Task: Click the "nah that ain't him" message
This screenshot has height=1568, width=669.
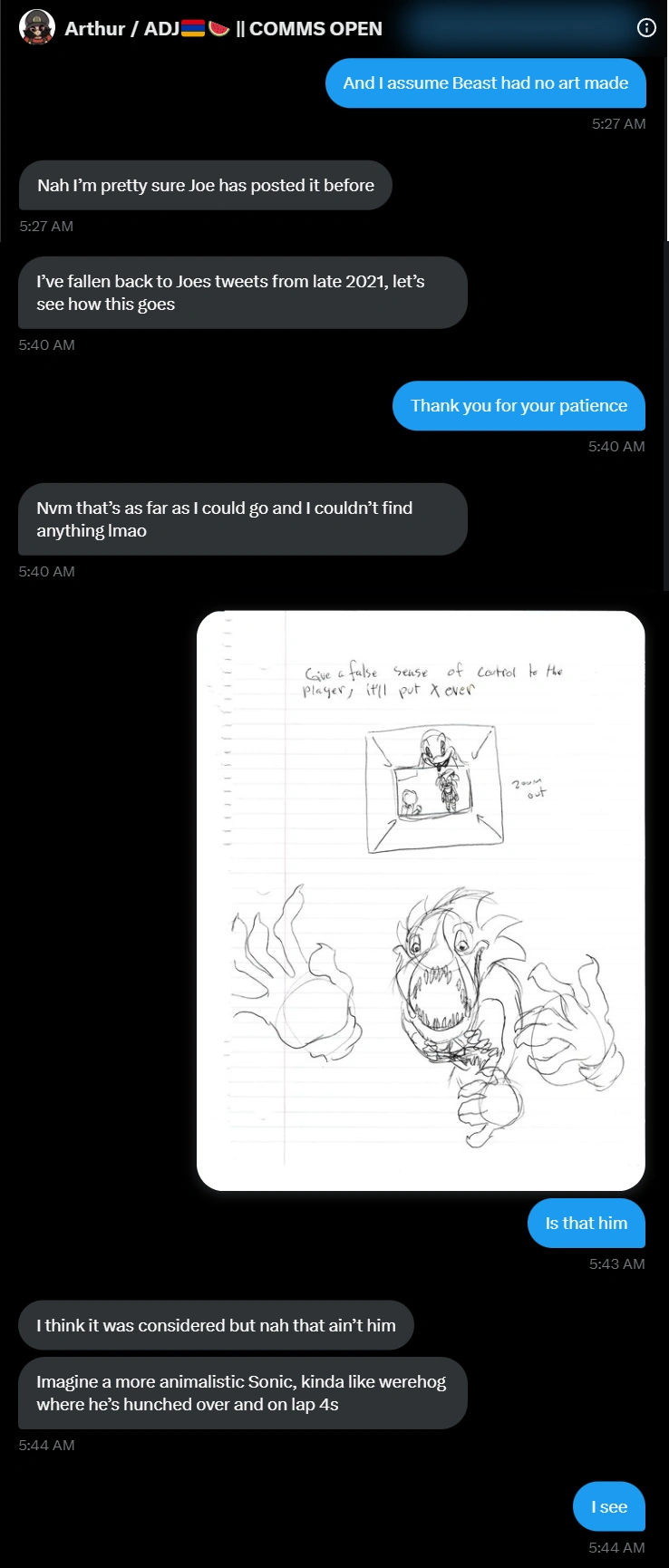Action: point(216,1325)
